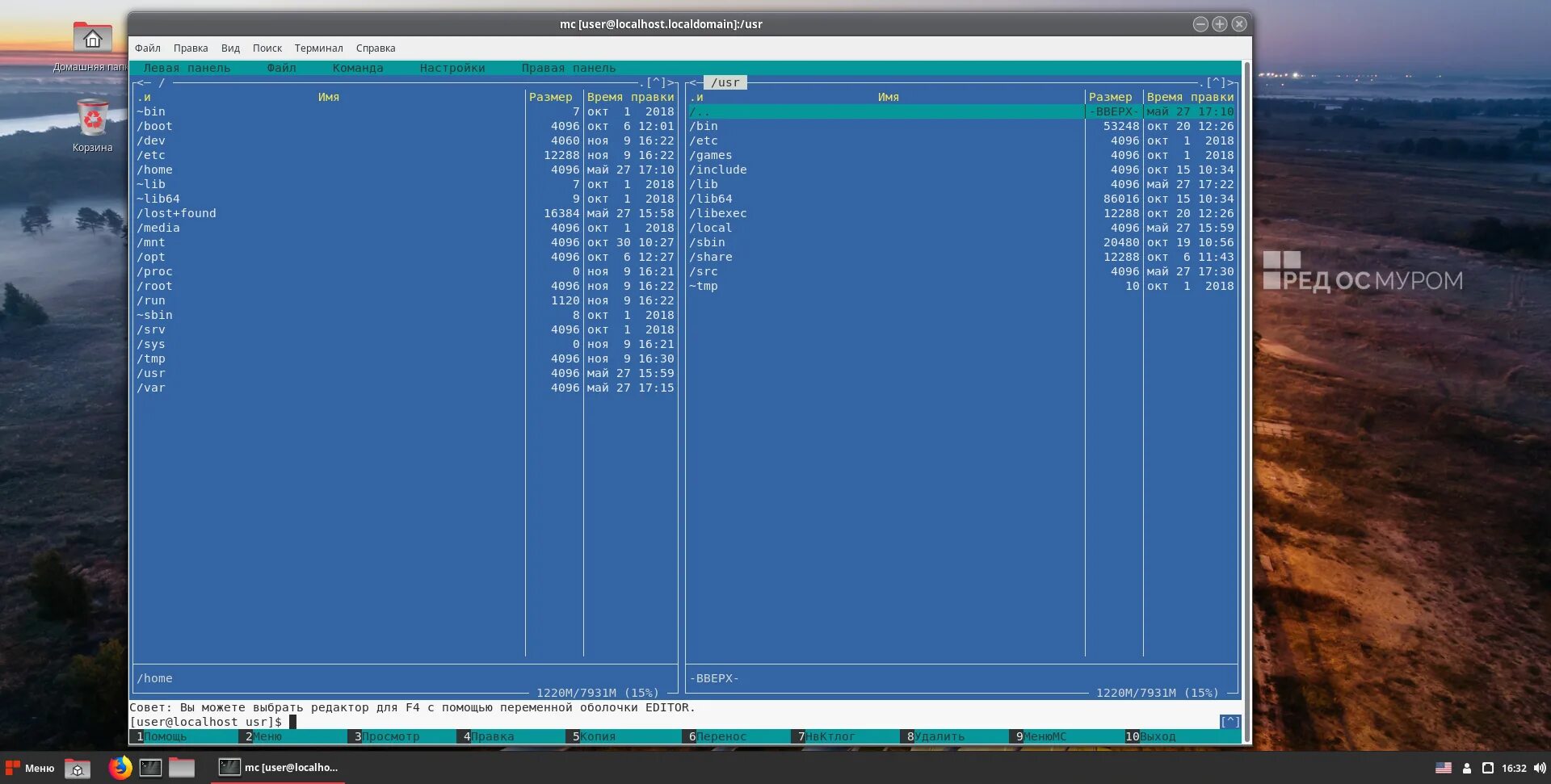
Task: Click the left panel .и sort indicator
Action: coord(144,97)
